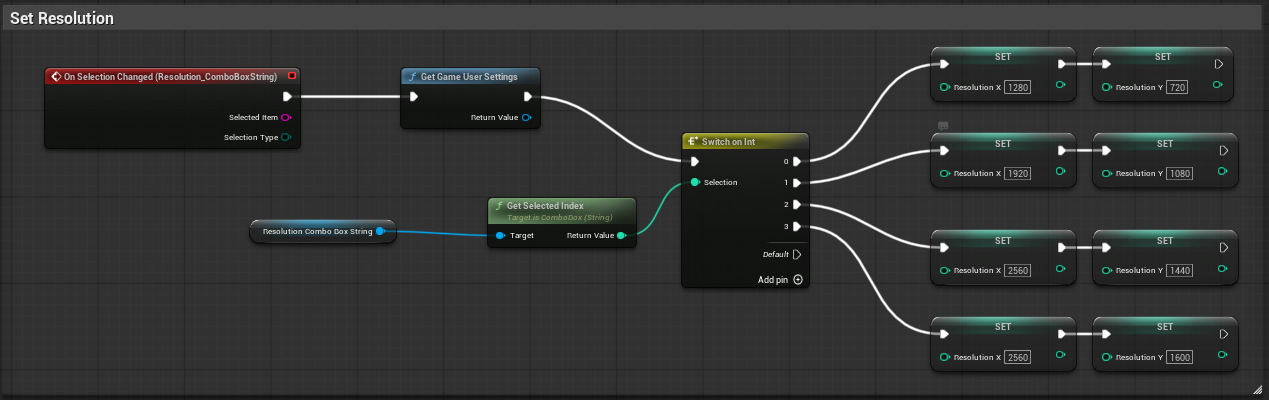This screenshot has width=1269, height=400.
Task: Click output pin 3 of Switch on Int
Action: coord(797,227)
